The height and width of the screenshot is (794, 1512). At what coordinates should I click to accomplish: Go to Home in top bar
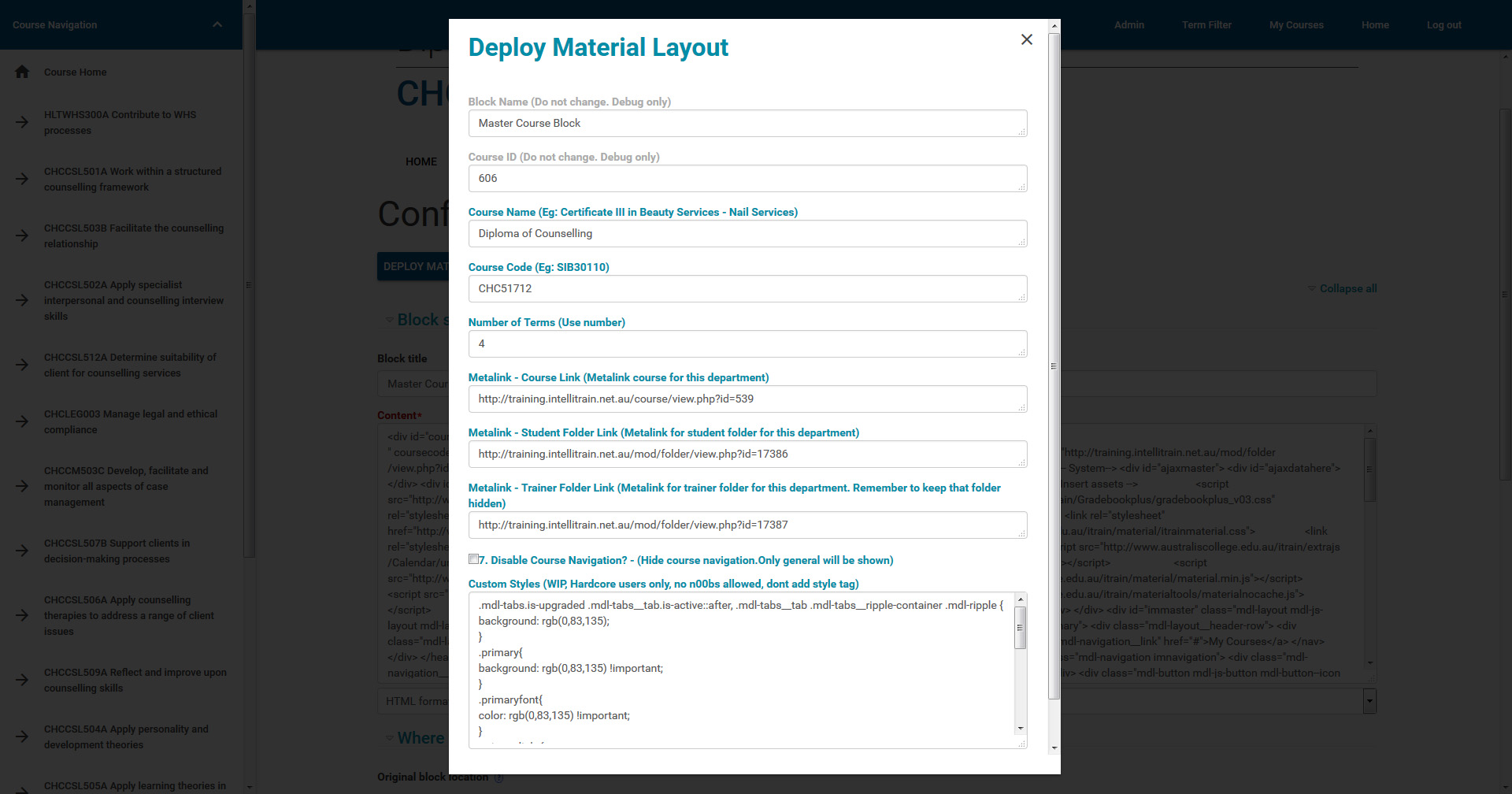(x=1375, y=24)
